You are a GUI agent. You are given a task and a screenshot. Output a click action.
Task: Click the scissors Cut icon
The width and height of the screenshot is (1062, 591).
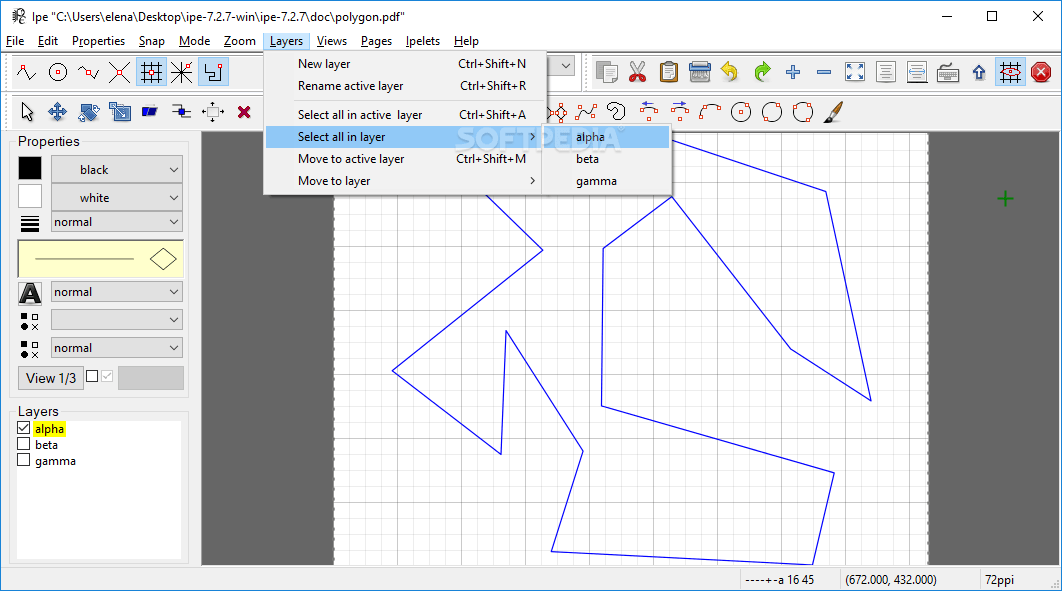637,72
